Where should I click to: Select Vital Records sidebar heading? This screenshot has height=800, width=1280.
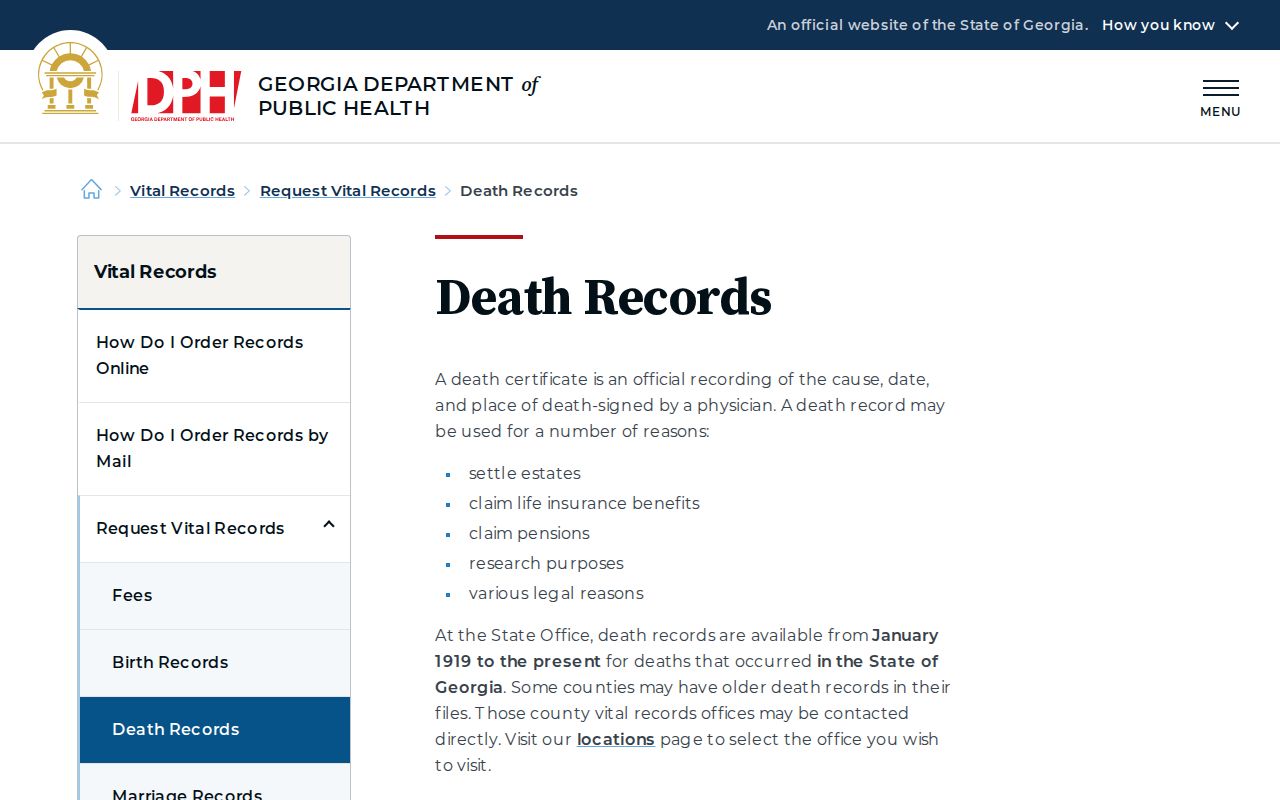click(x=214, y=272)
